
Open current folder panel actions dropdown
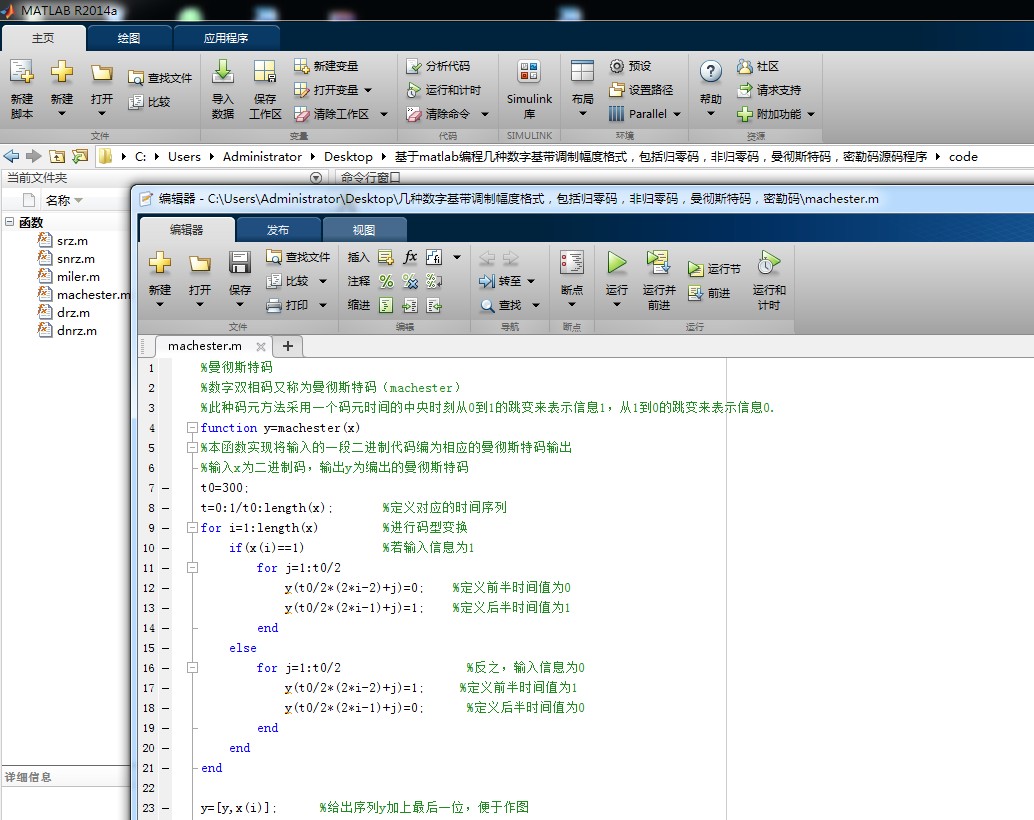click(x=316, y=177)
